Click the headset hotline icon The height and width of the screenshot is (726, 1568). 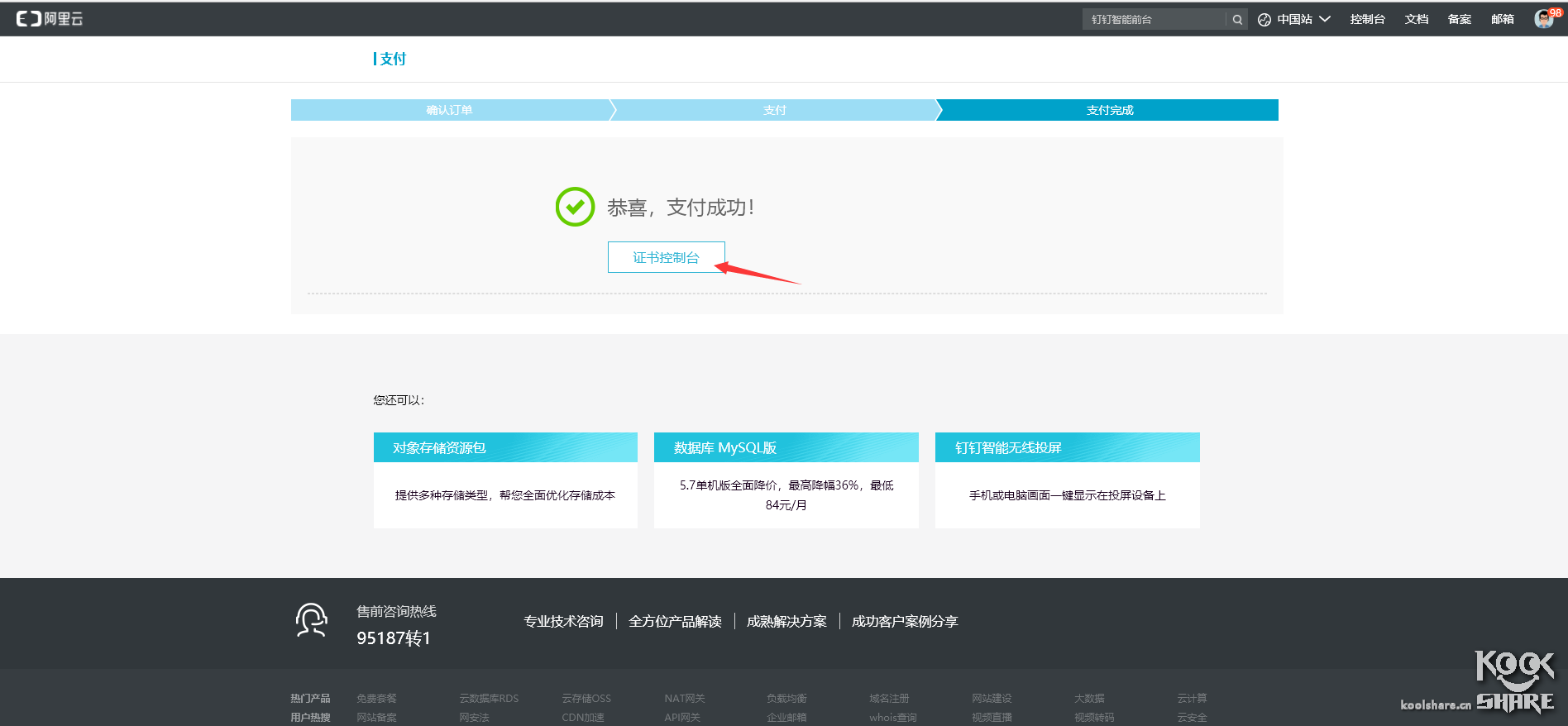pos(312,620)
